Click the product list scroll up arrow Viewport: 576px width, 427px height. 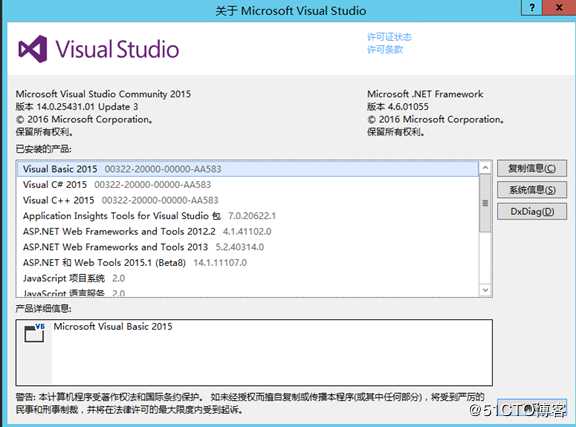click(485, 168)
